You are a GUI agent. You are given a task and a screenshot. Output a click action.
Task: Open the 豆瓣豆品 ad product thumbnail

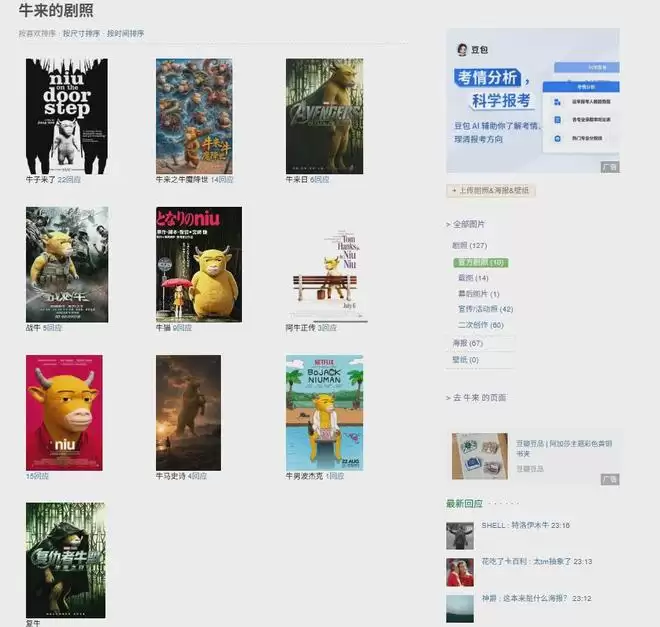[x=480, y=456]
